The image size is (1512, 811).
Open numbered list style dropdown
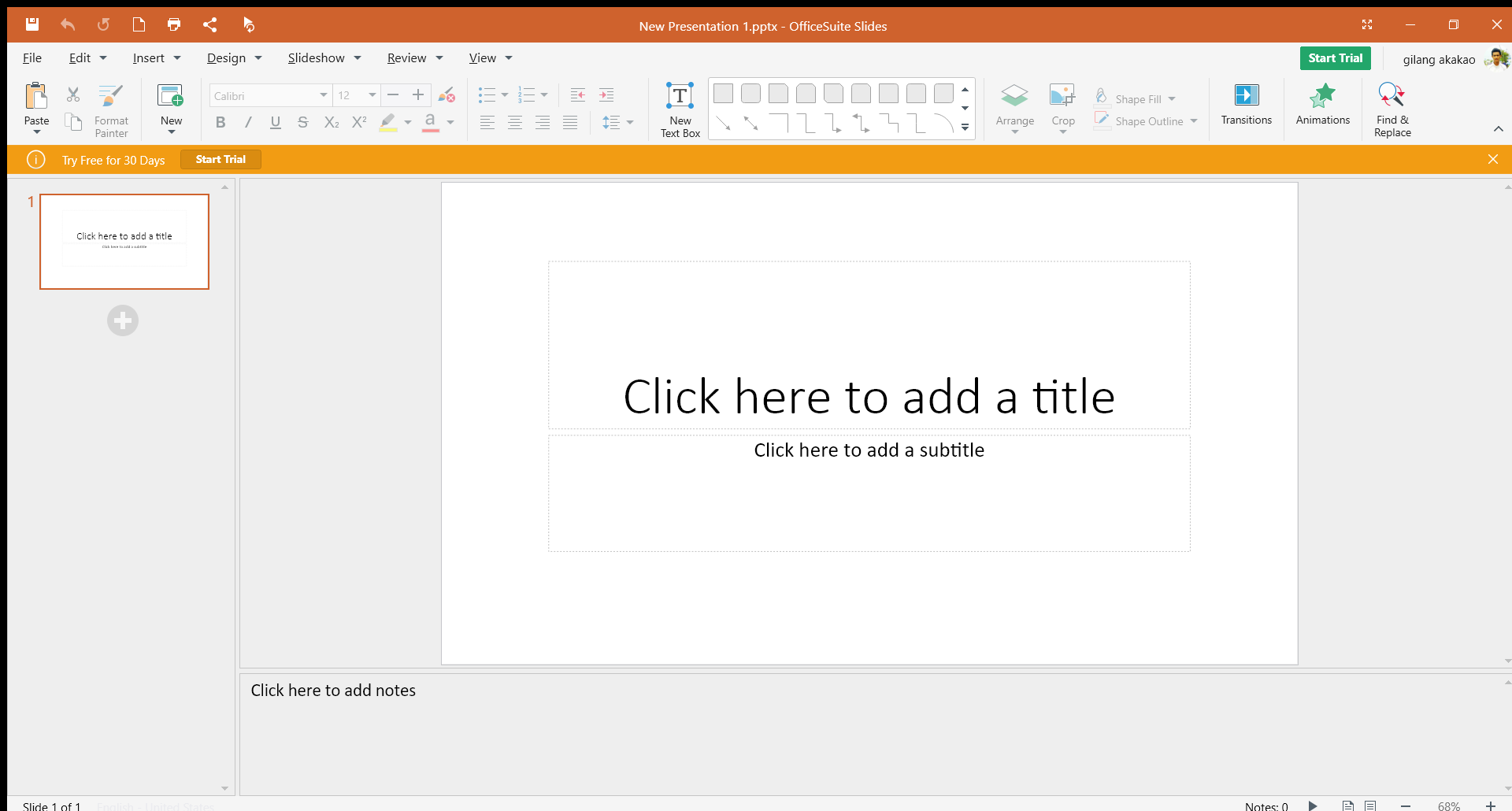pos(544,95)
